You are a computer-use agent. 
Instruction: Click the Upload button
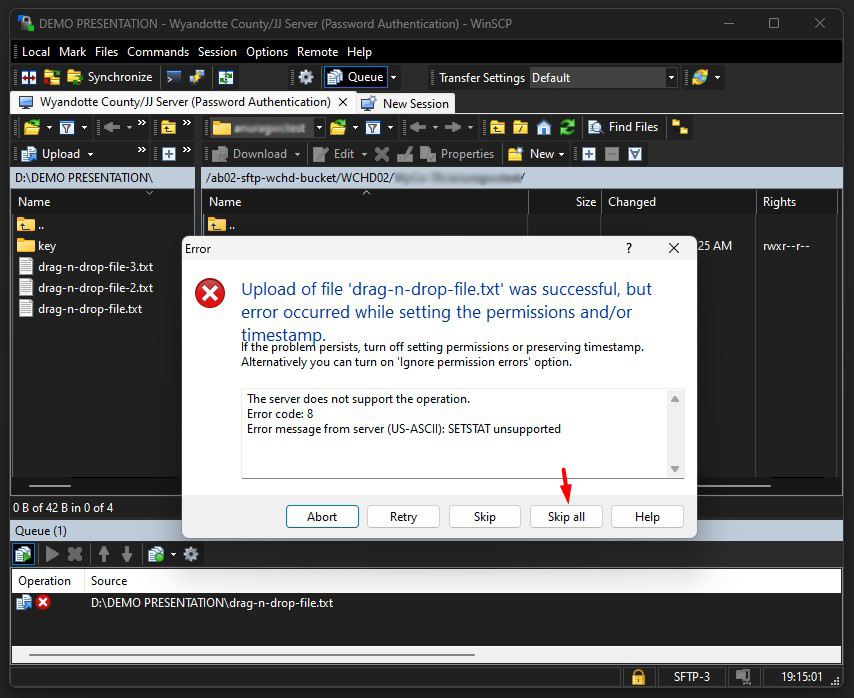point(51,154)
